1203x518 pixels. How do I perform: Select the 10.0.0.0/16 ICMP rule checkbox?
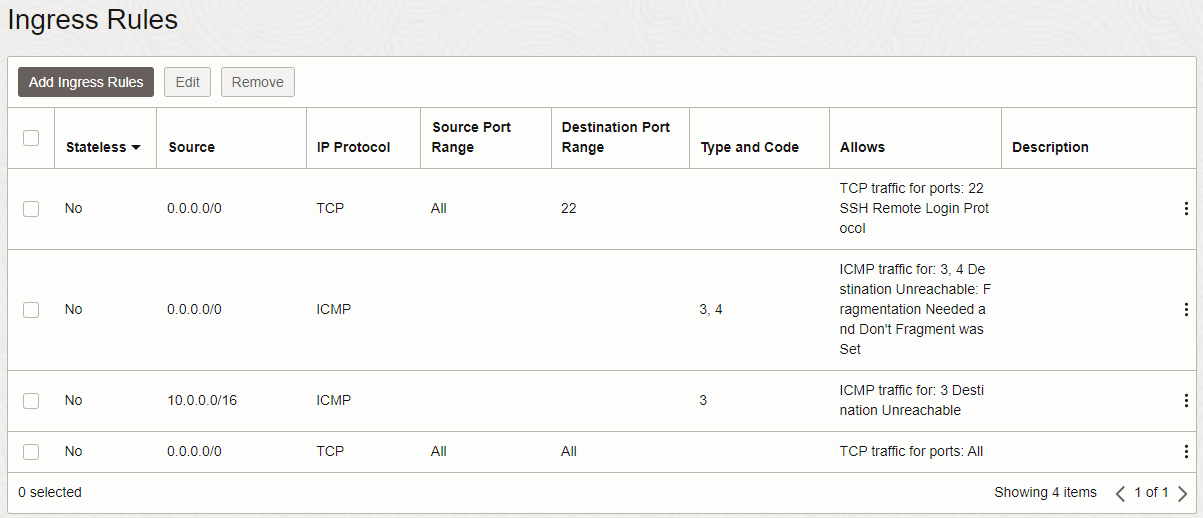pos(31,401)
